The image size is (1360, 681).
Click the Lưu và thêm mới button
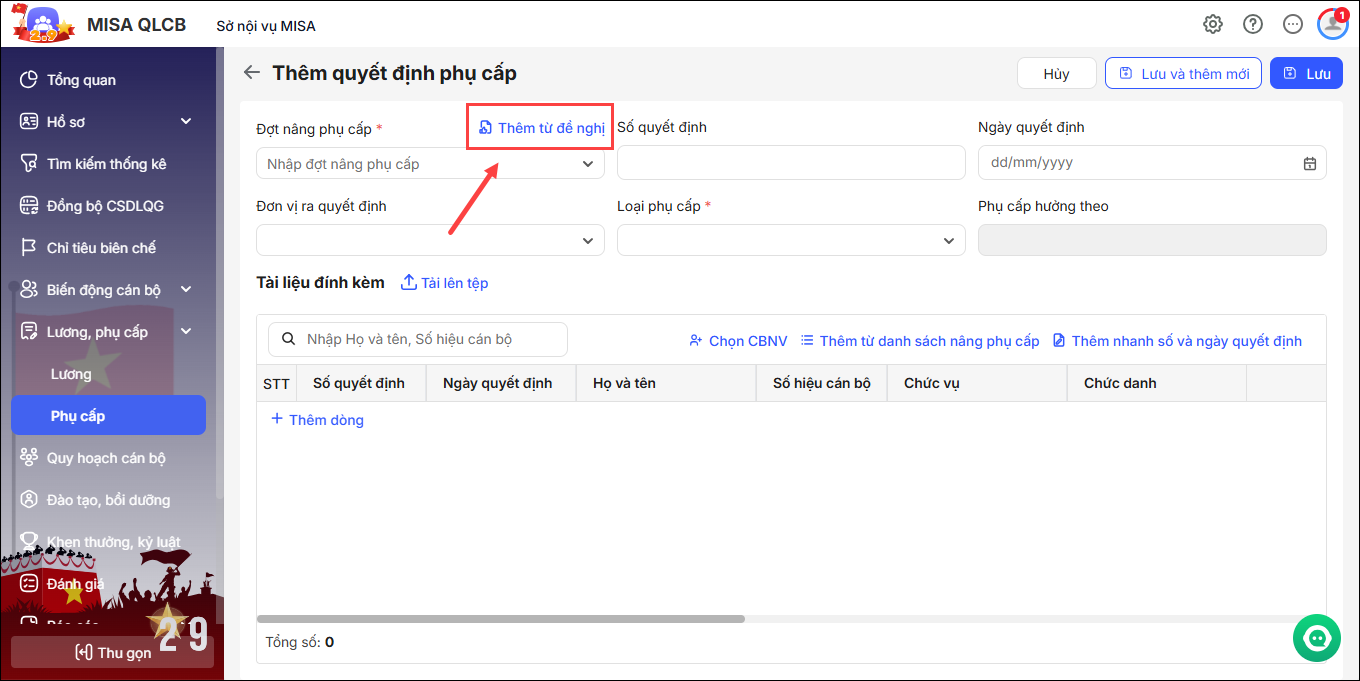(1183, 73)
